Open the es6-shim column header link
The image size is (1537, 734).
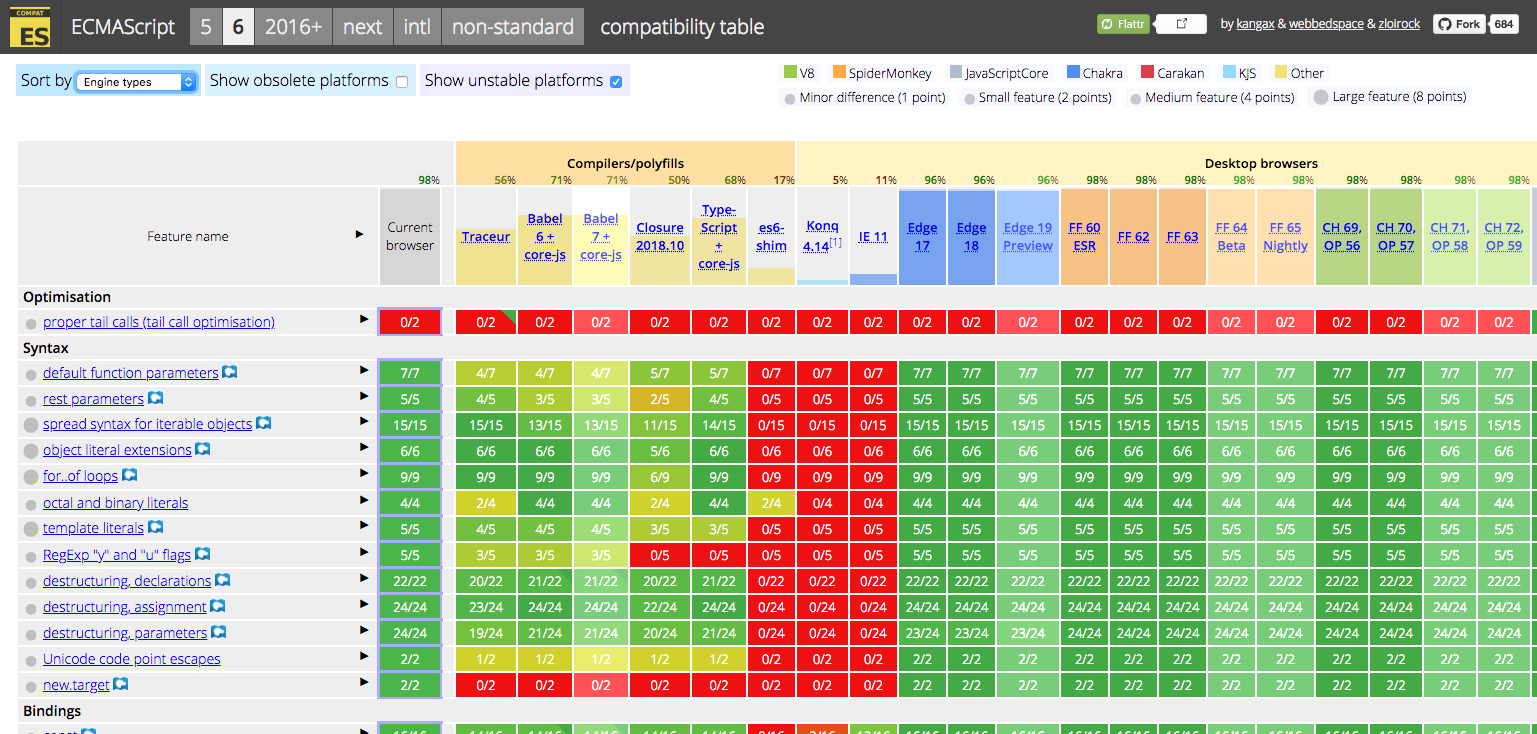[771, 237]
